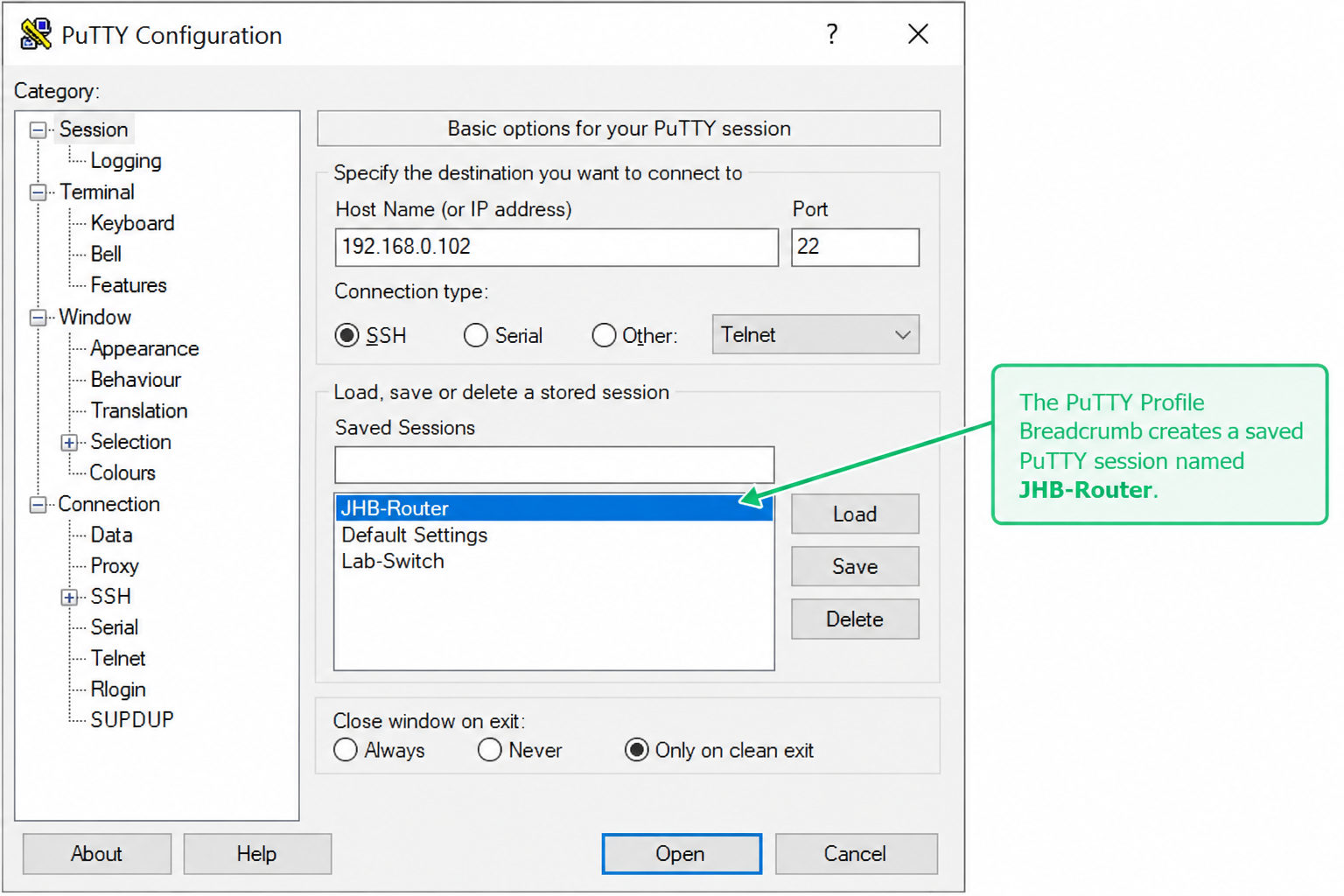
Task: Focus the Host Name or IP address field
Action: pos(556,247)
